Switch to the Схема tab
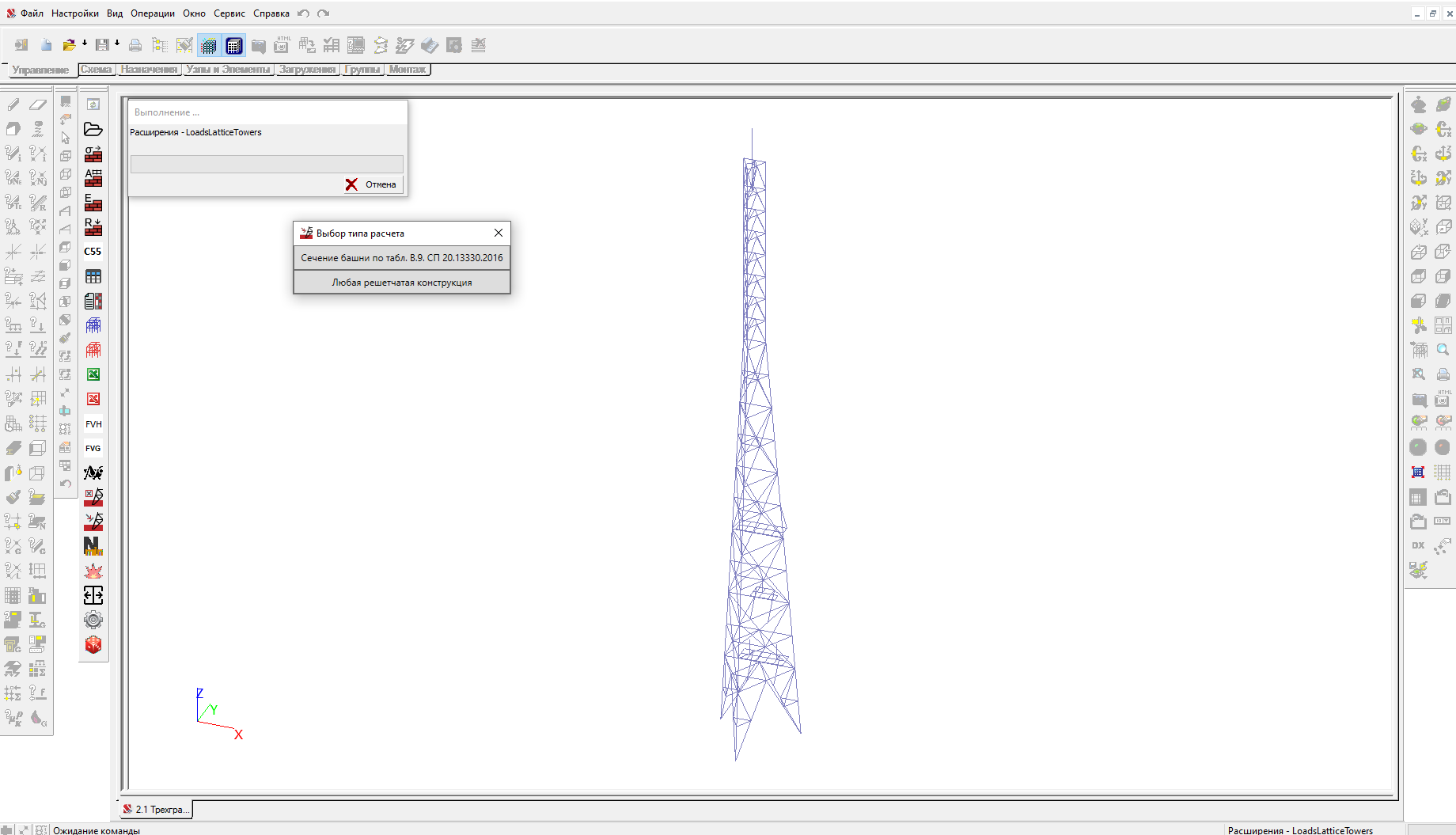1456x835 pixels. (x=97, y=70)
